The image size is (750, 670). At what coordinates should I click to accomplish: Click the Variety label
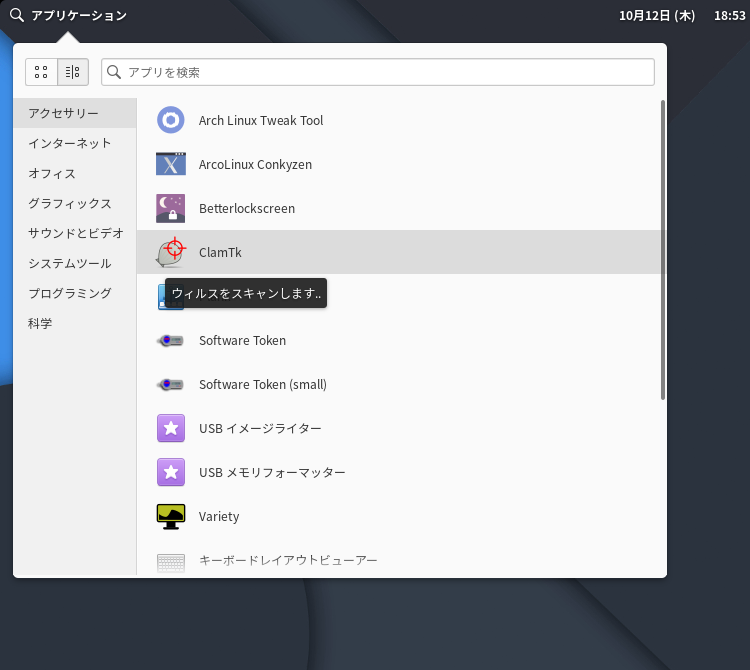(219, 516)
